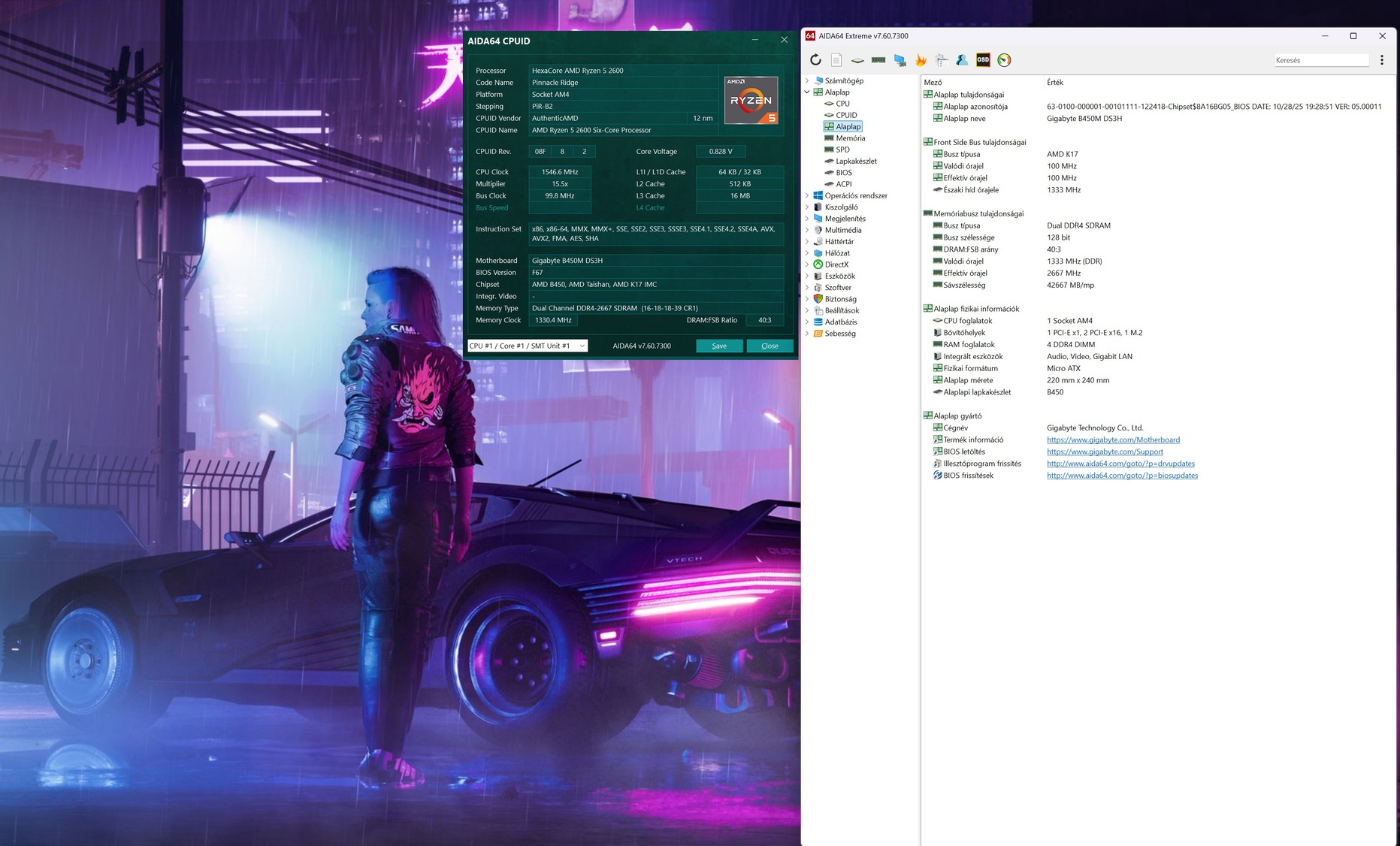This screenshot has height=846, width=1400.
Task: Select Lapkakészlet in the sidebar tree
Action: click(x=857, y=161)
